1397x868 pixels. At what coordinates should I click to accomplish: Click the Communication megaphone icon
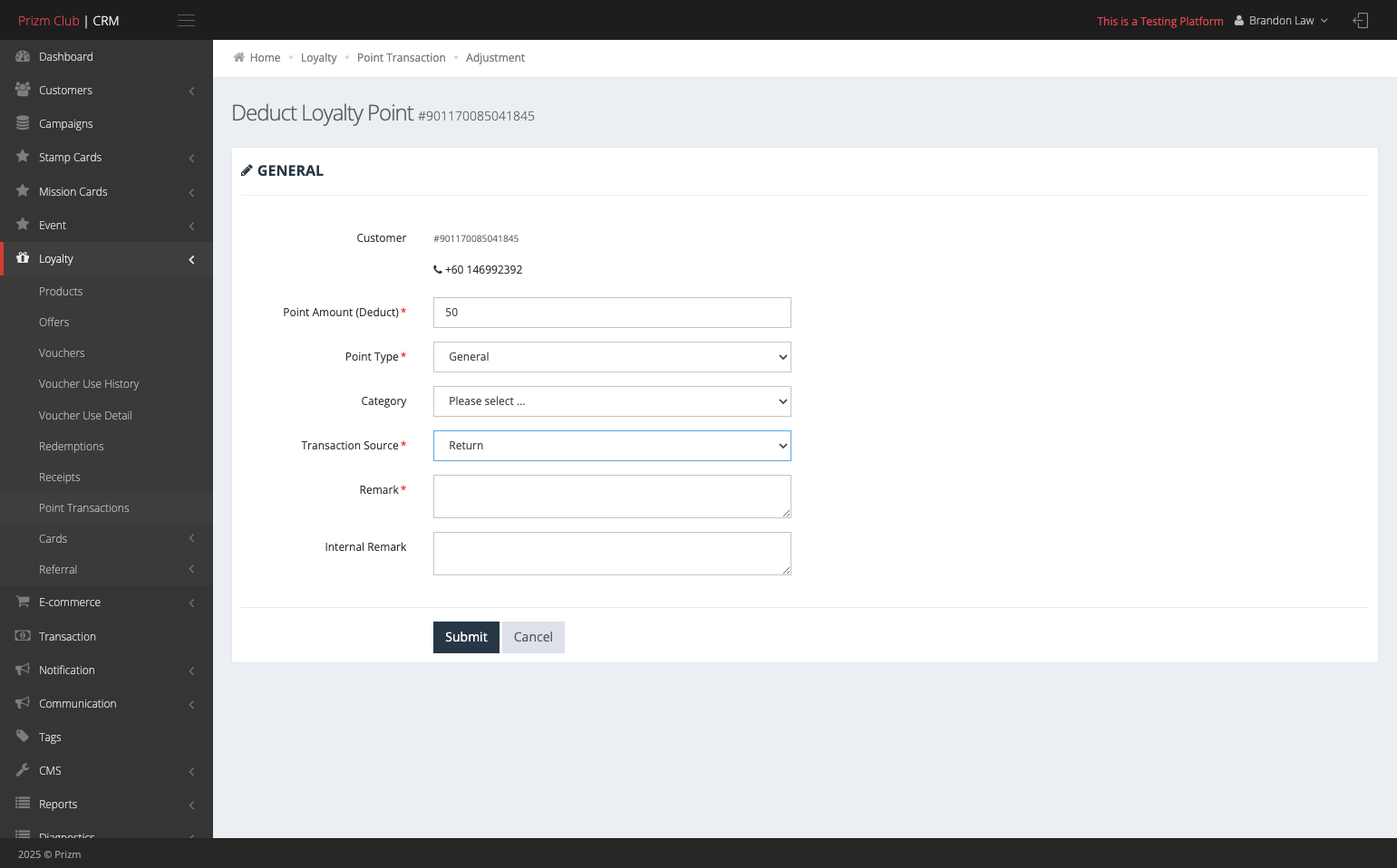coord(23,703)
